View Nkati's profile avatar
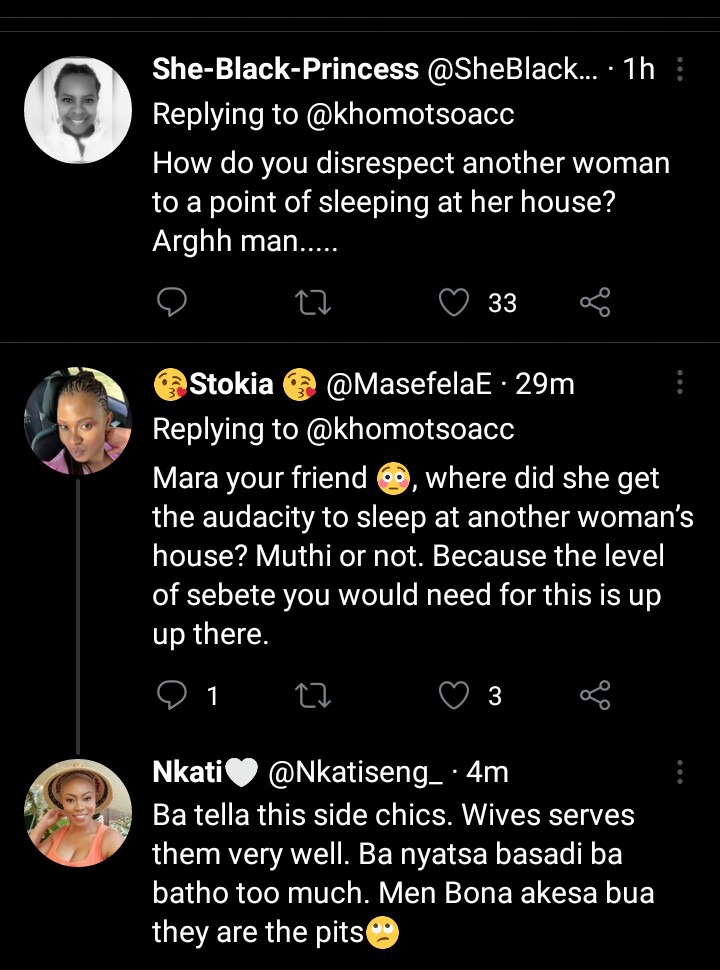Image resolution: width=720 pixels, height=970 pixels. [77, 812]
